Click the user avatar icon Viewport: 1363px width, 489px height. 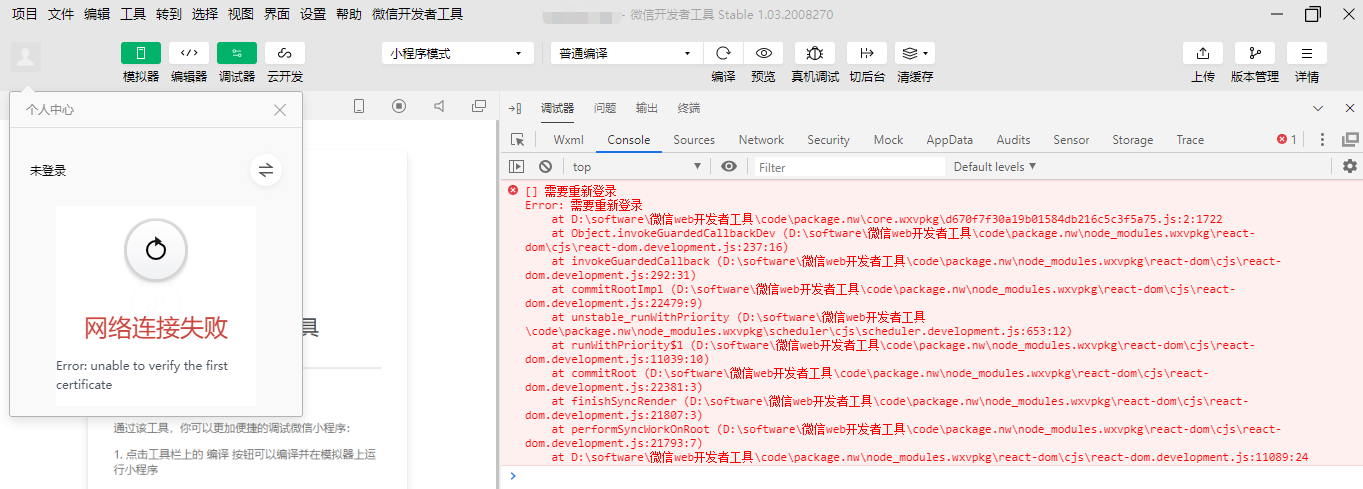[x=26, y=57]
